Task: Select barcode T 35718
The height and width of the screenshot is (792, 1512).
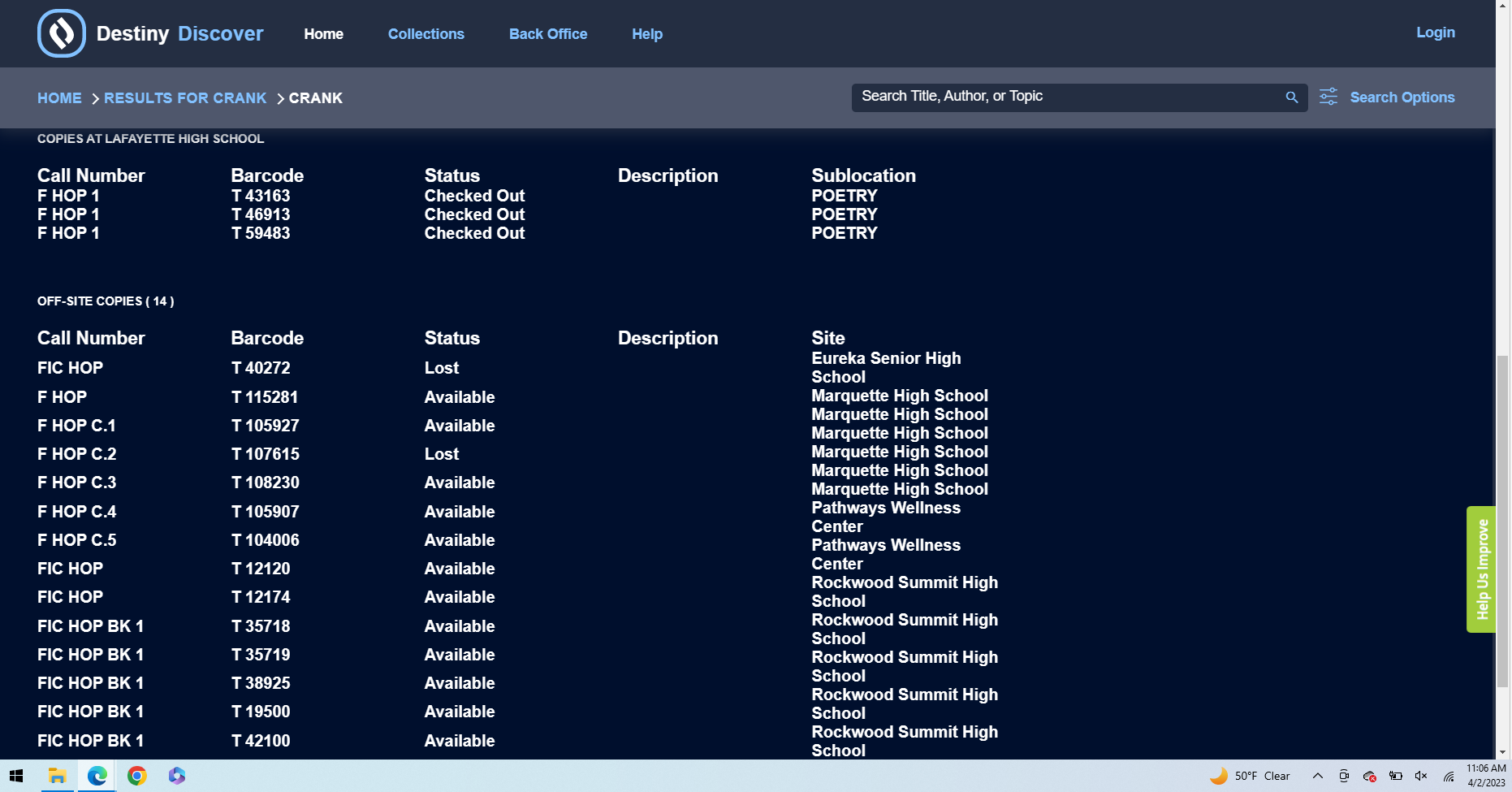Action: pyautogui.click(x=261, y=626)
